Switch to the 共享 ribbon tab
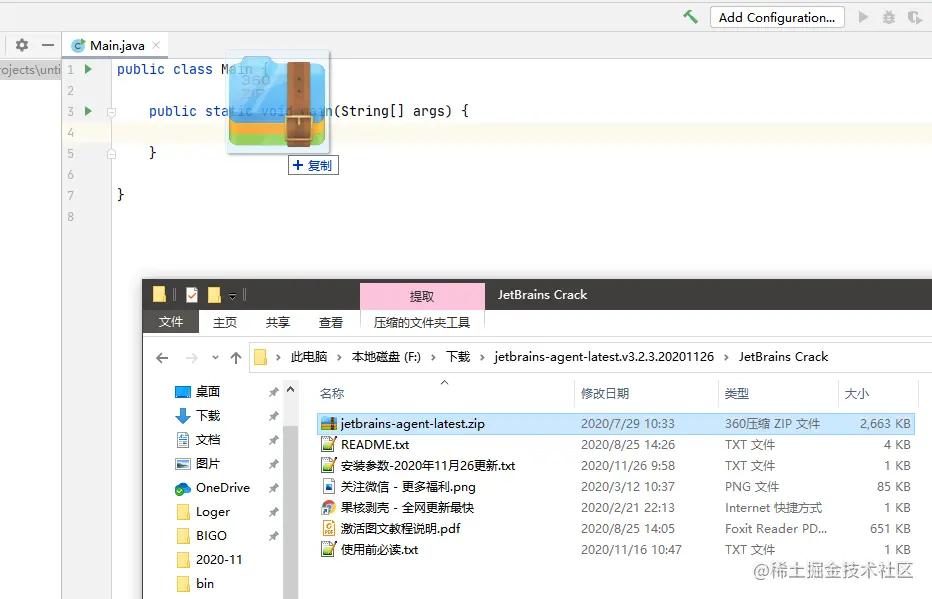932x599 pixels. tap(278, 323)
